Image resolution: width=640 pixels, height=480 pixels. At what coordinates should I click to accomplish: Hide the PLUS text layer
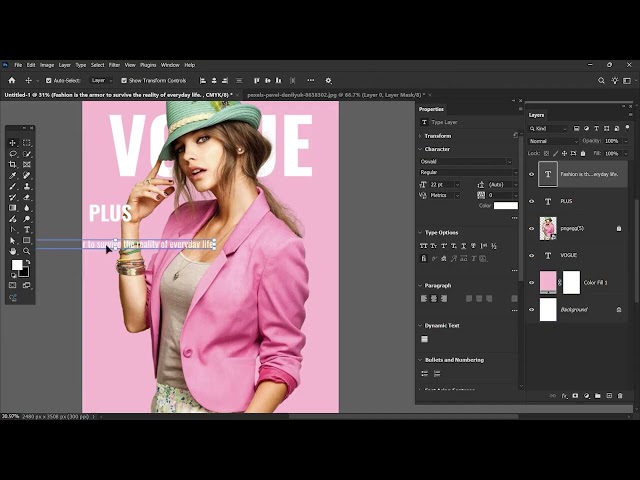tap(531, 201)
